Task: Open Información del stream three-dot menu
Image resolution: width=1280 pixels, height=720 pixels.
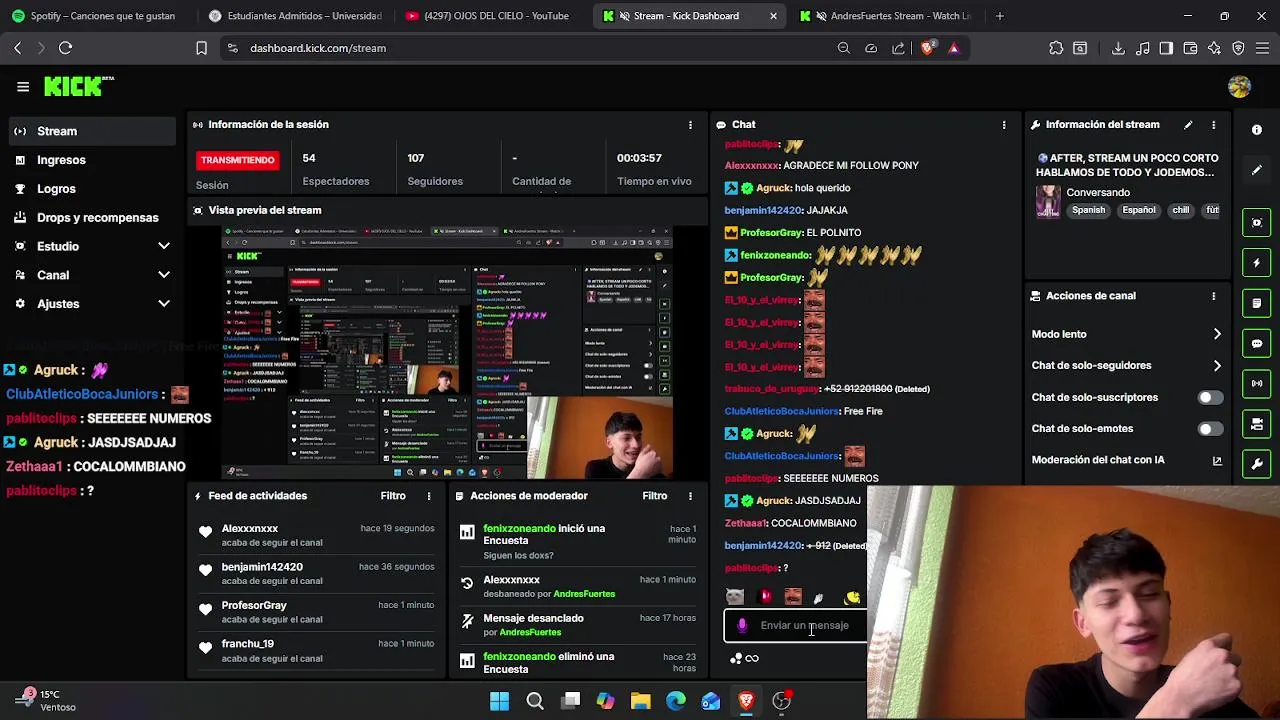Action: click(x=1213, y=125)
